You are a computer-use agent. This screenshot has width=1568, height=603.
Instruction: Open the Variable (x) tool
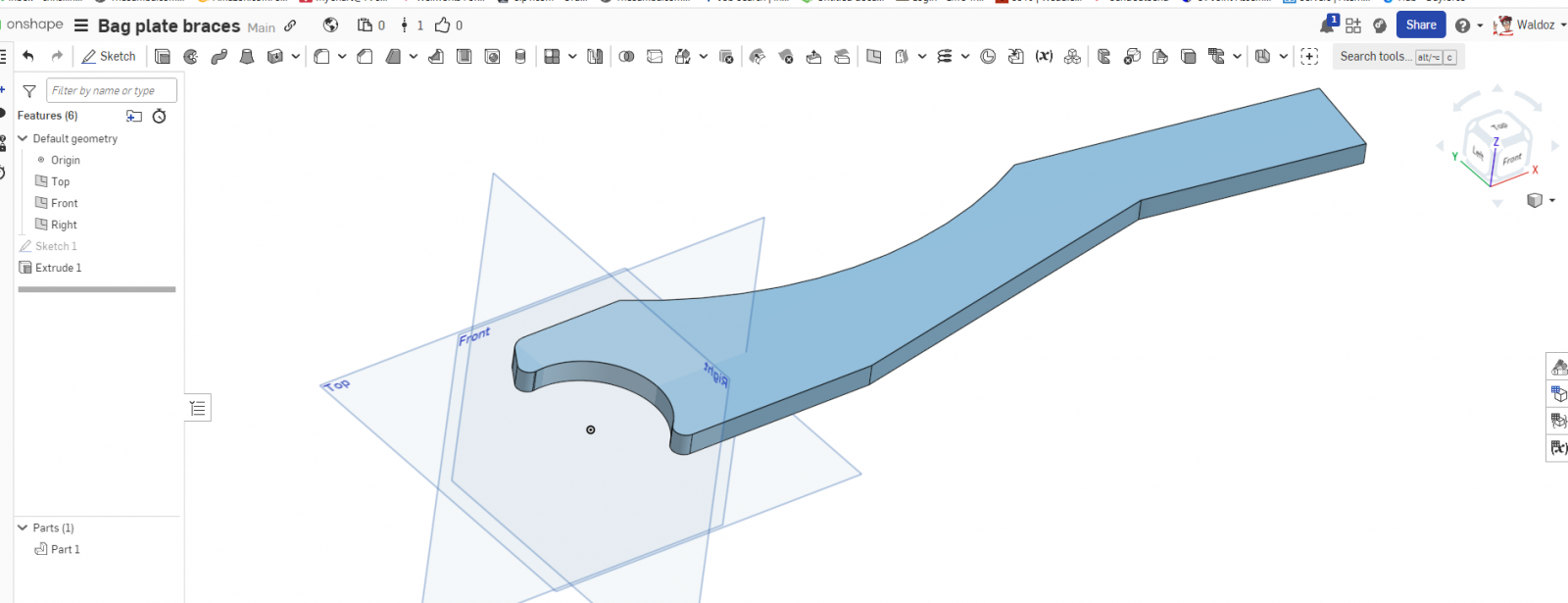point(1044,57)
